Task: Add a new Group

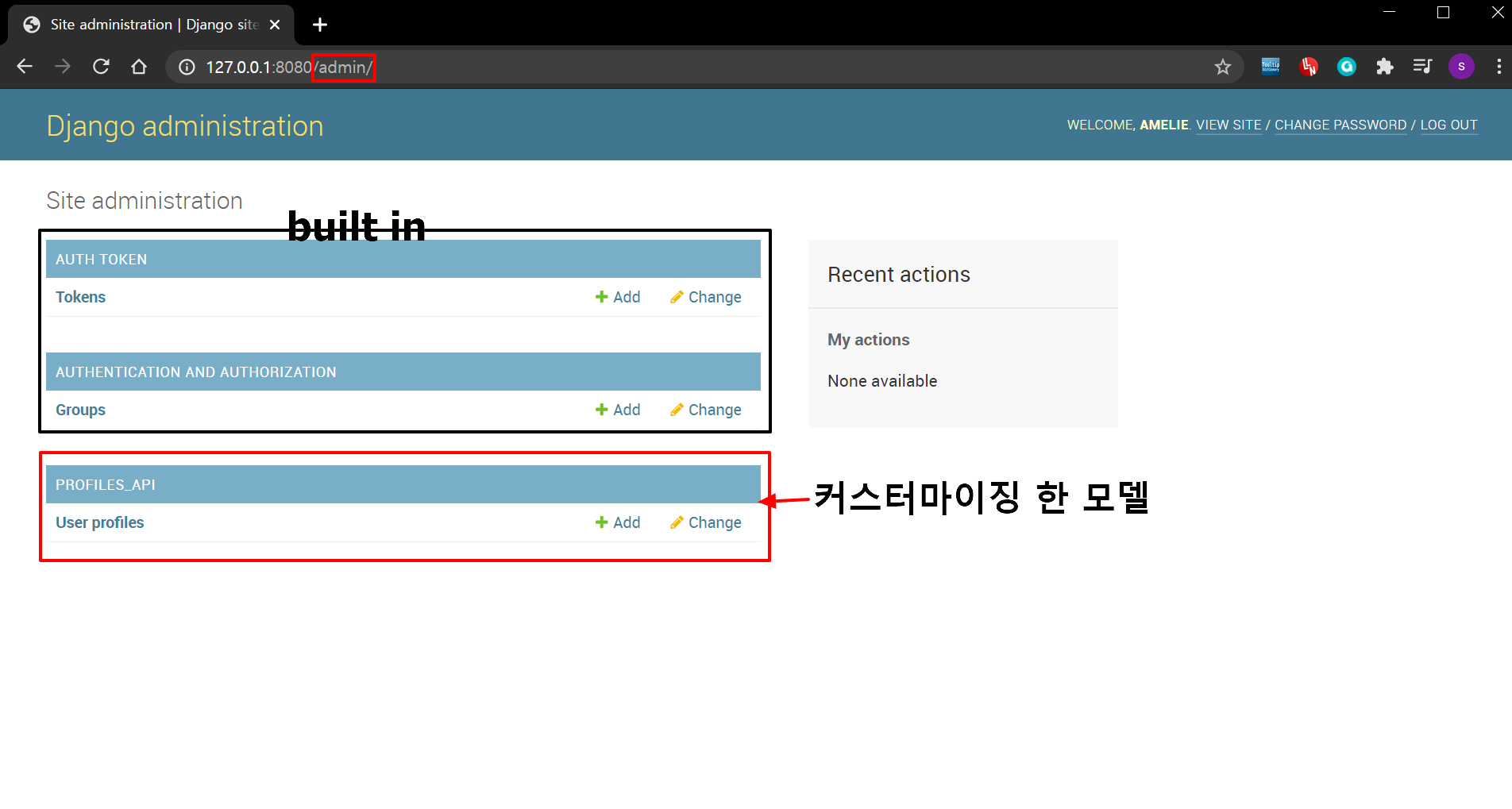Action: coord(618,410)
